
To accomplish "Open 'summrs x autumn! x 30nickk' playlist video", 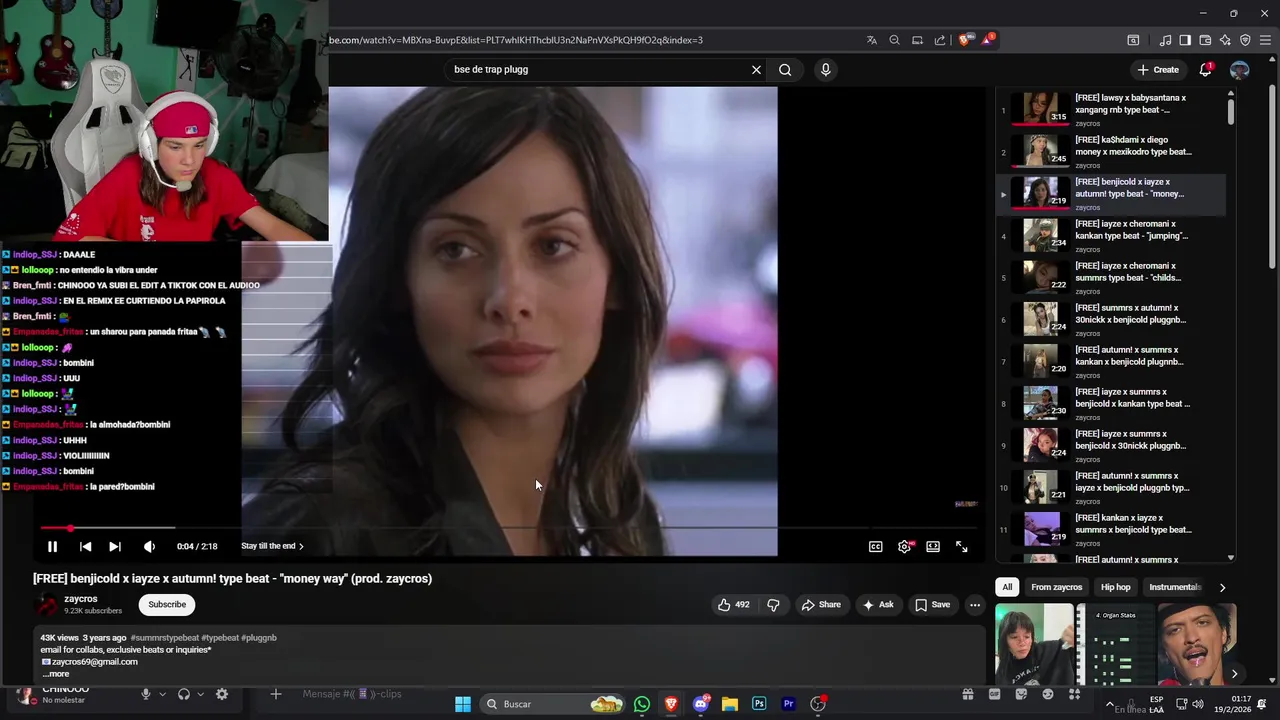I will tap(1113, 318).
